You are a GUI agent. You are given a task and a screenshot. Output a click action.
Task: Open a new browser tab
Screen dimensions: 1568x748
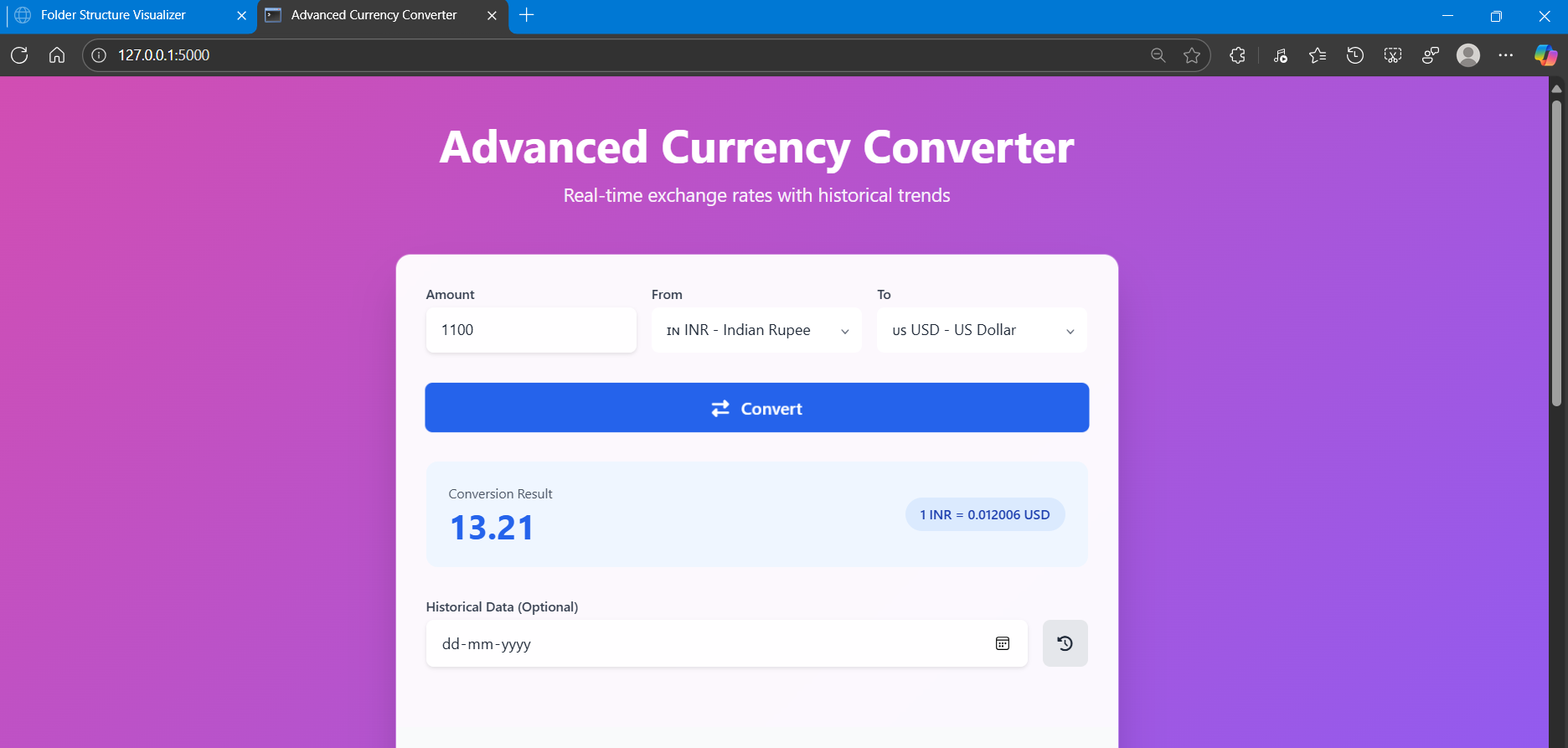pyautogui.click(x=527, y=15)
